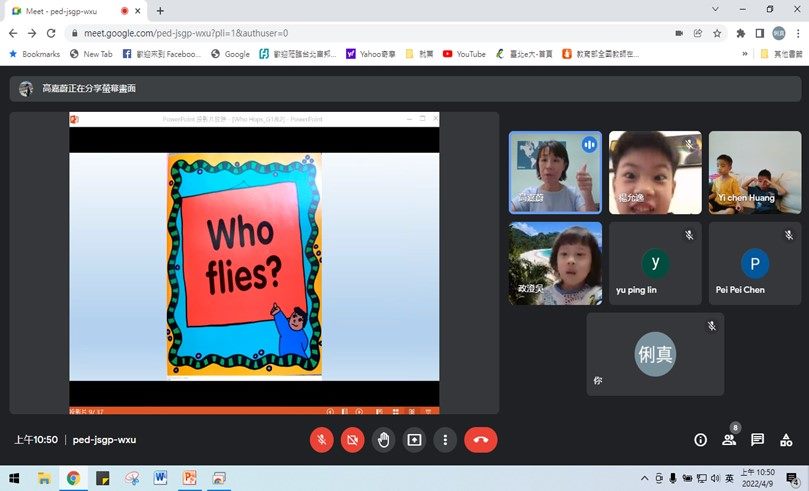Open PowerPoint from Windows taskbar
The height and width of the screenshot is (491, 809).
189,478
